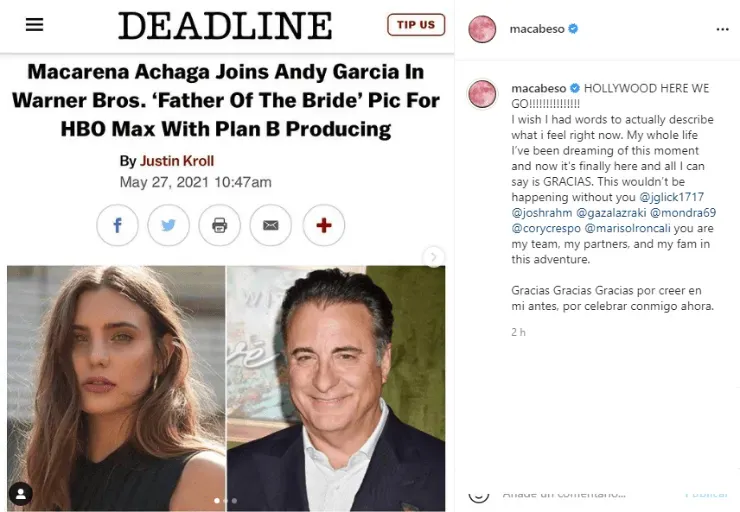Viewport: 740px width, 512px height.
Task: Open Justin Kroll author link
Action: point(176,161)
